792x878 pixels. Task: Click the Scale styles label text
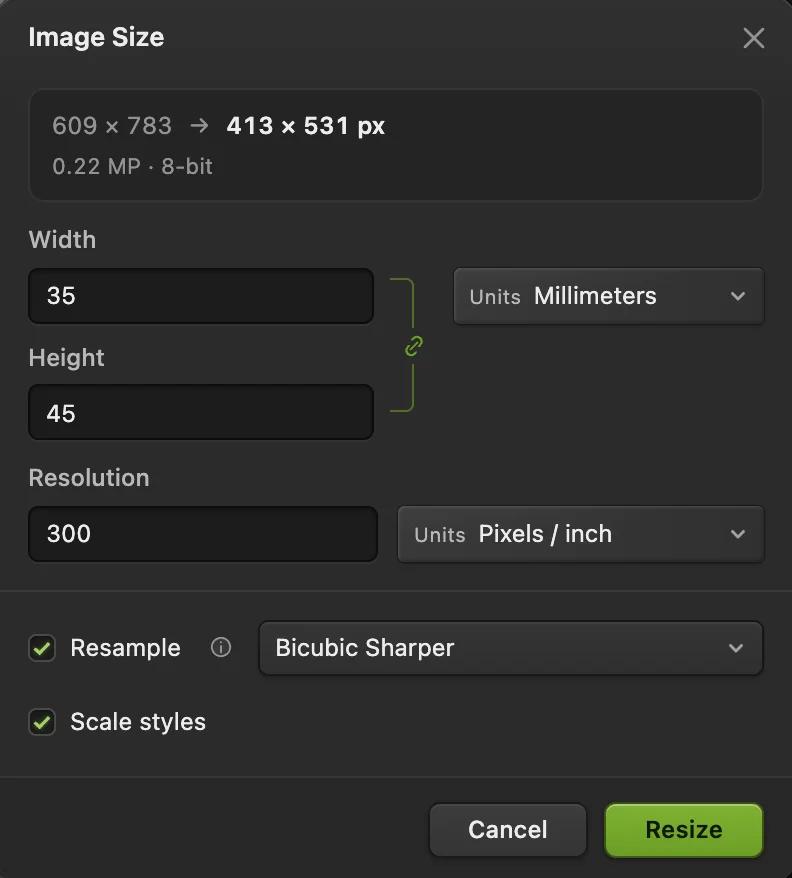138,722
